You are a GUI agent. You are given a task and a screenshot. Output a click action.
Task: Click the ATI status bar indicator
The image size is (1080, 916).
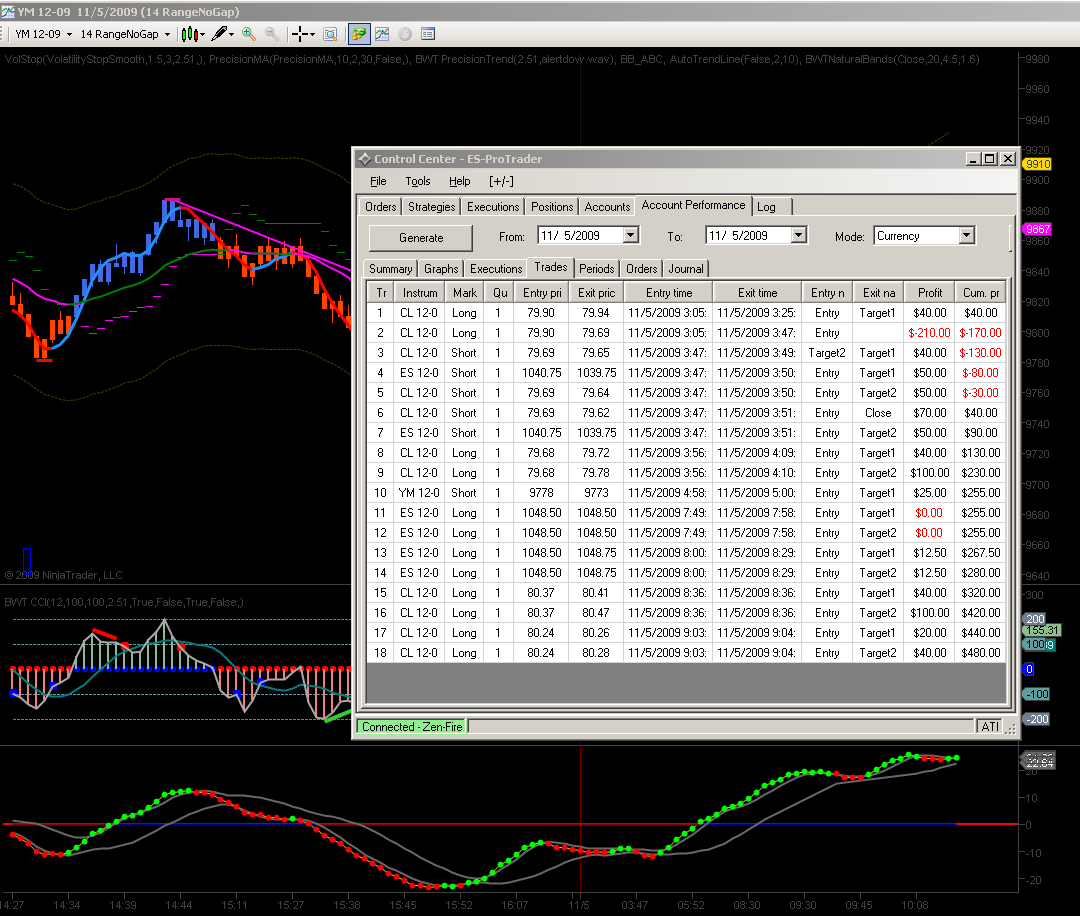[990, 727]
